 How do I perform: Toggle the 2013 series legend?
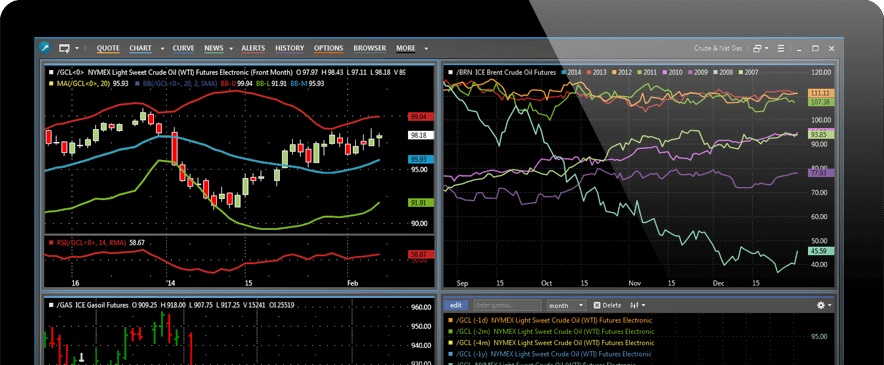tap(596, 73)
